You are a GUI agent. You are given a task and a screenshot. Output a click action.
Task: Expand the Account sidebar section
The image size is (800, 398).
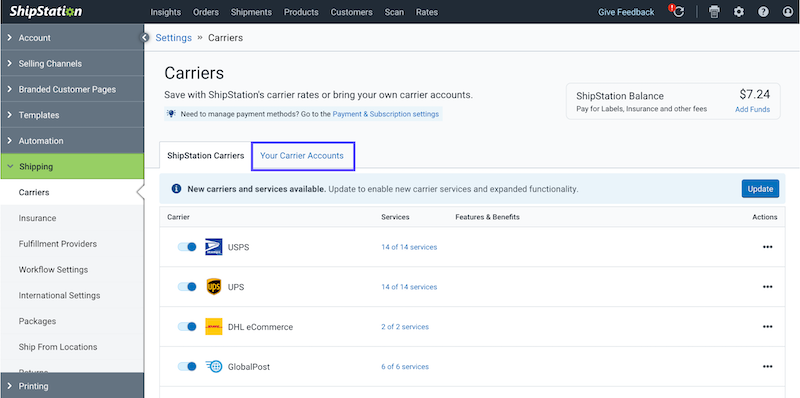72,38
